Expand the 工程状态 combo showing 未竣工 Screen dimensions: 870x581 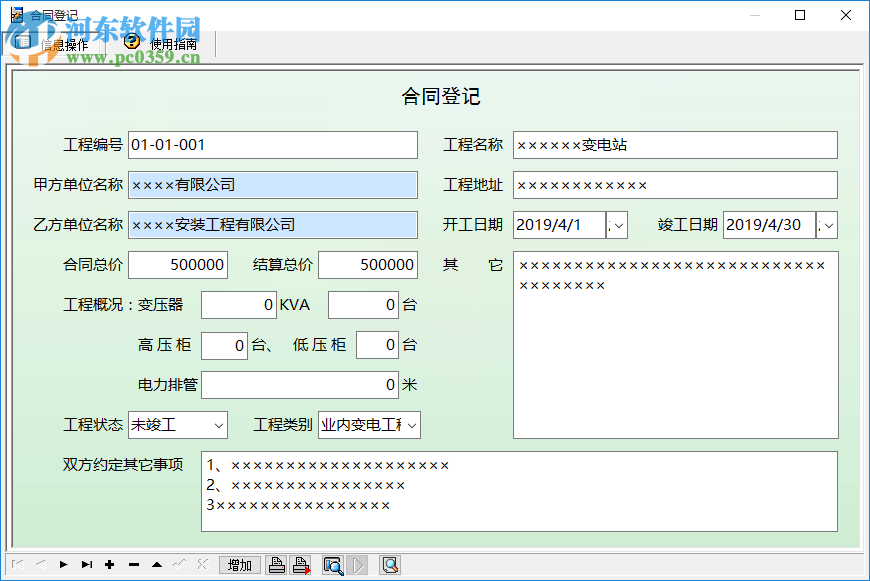pos(218,425)
